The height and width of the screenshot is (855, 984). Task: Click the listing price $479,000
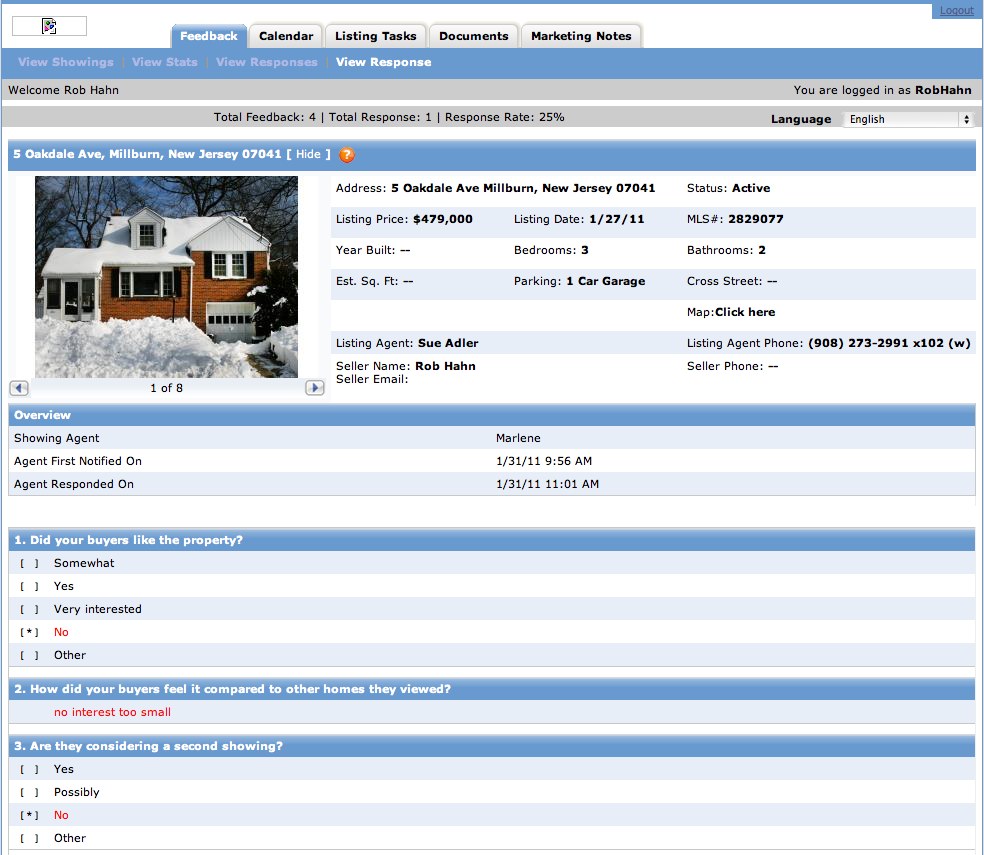(443, 219)
